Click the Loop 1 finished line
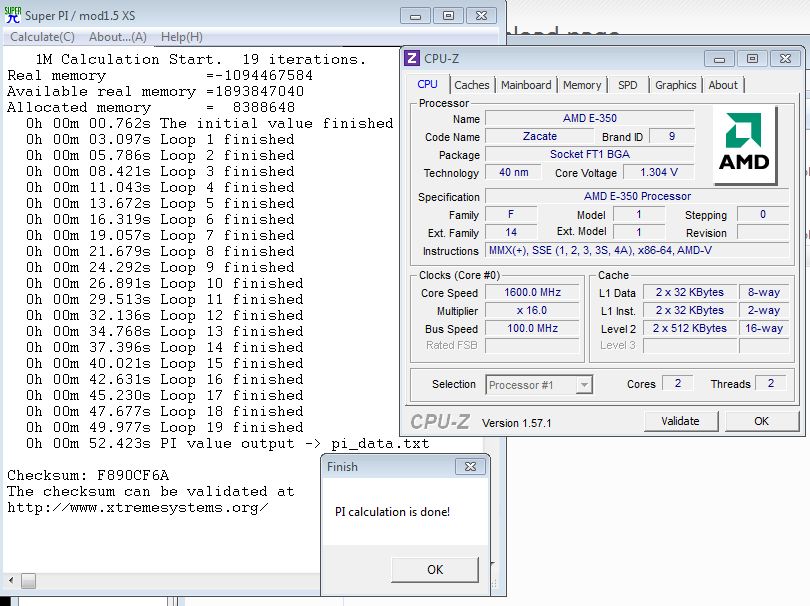Screen dimensions: 810x606 pyautogui.click(x=160, y=139)
